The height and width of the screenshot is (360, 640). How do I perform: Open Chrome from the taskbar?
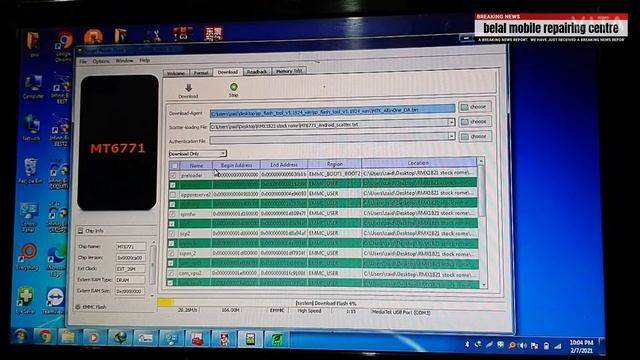click(x=45, y=337)
